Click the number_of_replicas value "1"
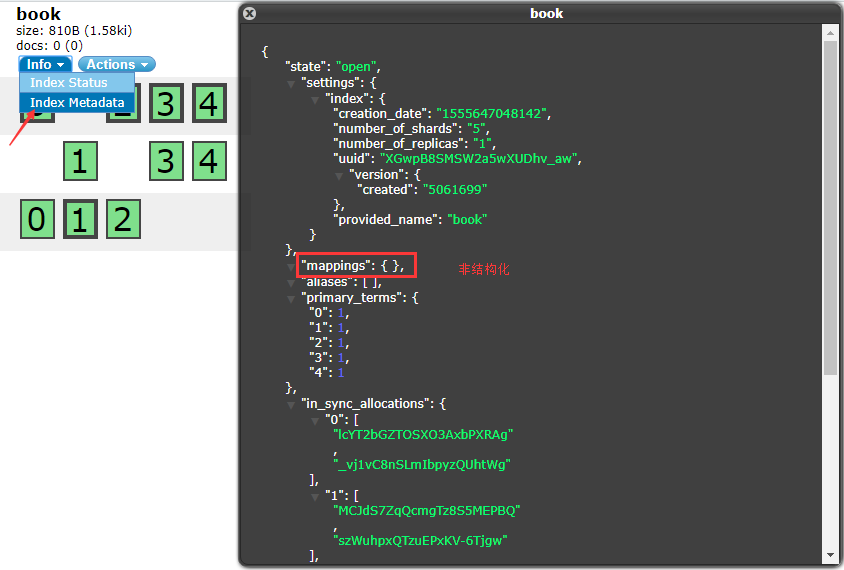Viewport: 844px width, 570px height. 482,144
